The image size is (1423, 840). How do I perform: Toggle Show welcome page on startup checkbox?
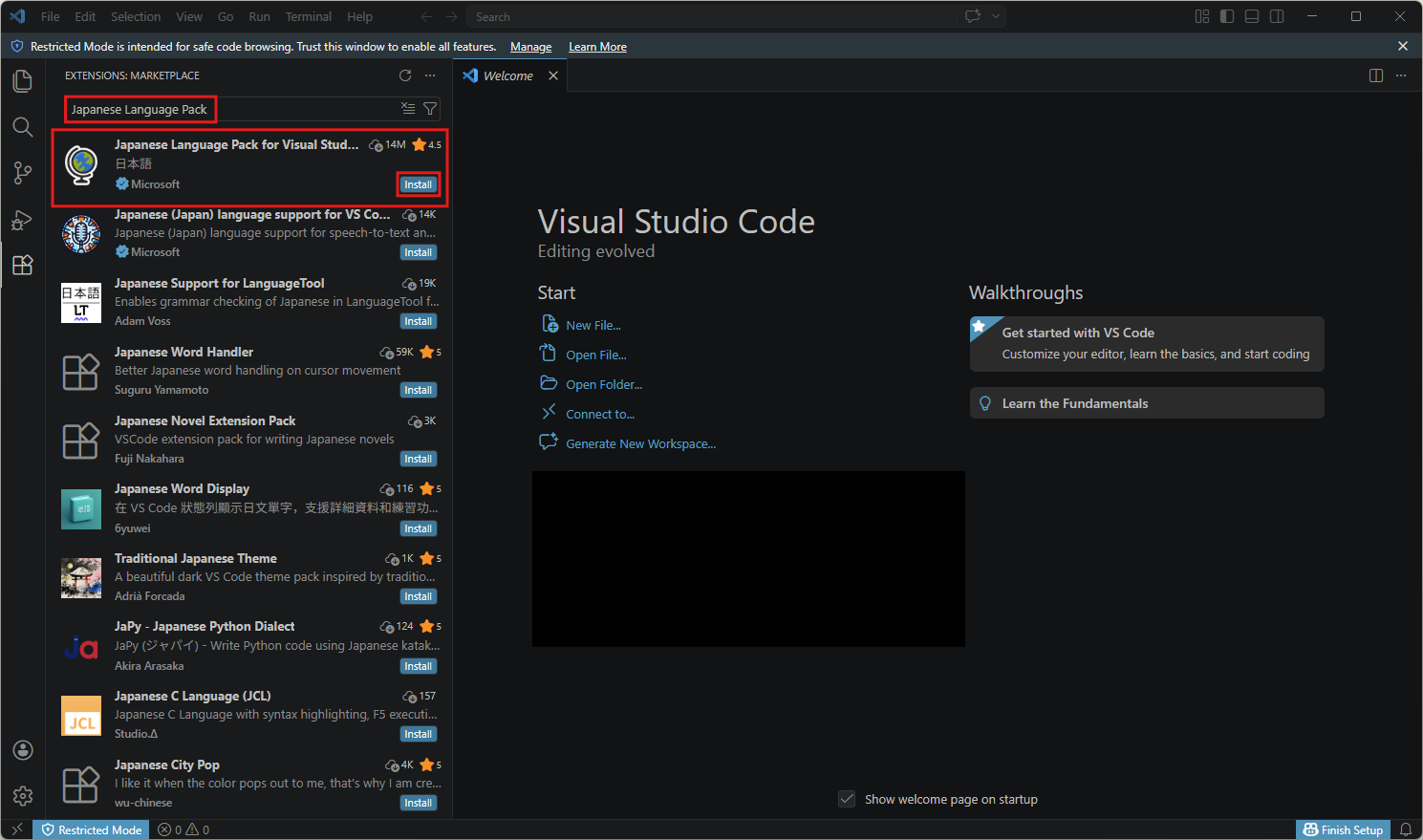pyautogui.click(x=847, y=799)
